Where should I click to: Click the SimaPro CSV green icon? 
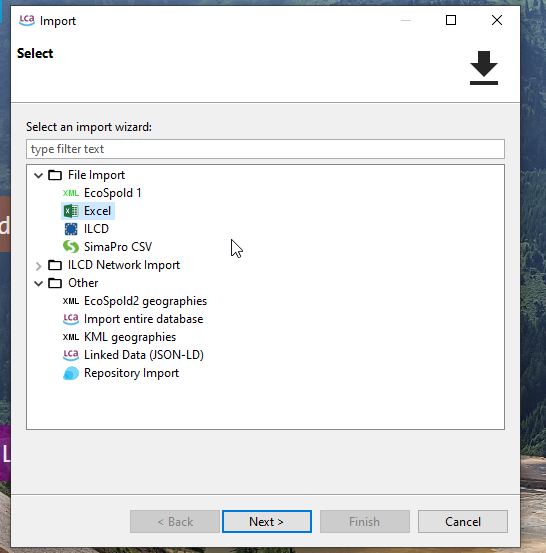point(71,247)
